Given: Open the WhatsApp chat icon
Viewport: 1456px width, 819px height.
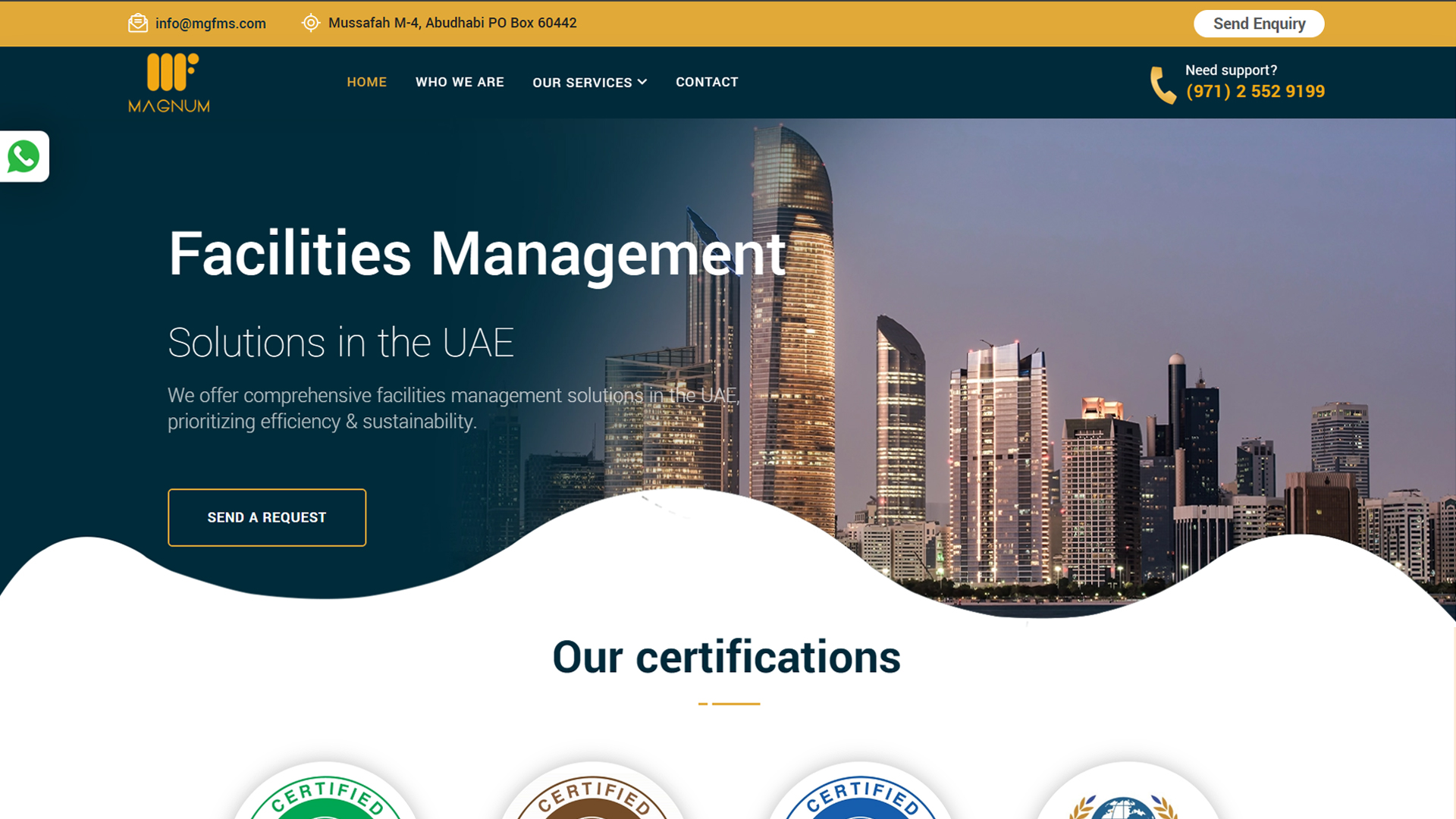Looking at the screenshot, I should pyautogui.click(x=24, y=157).
